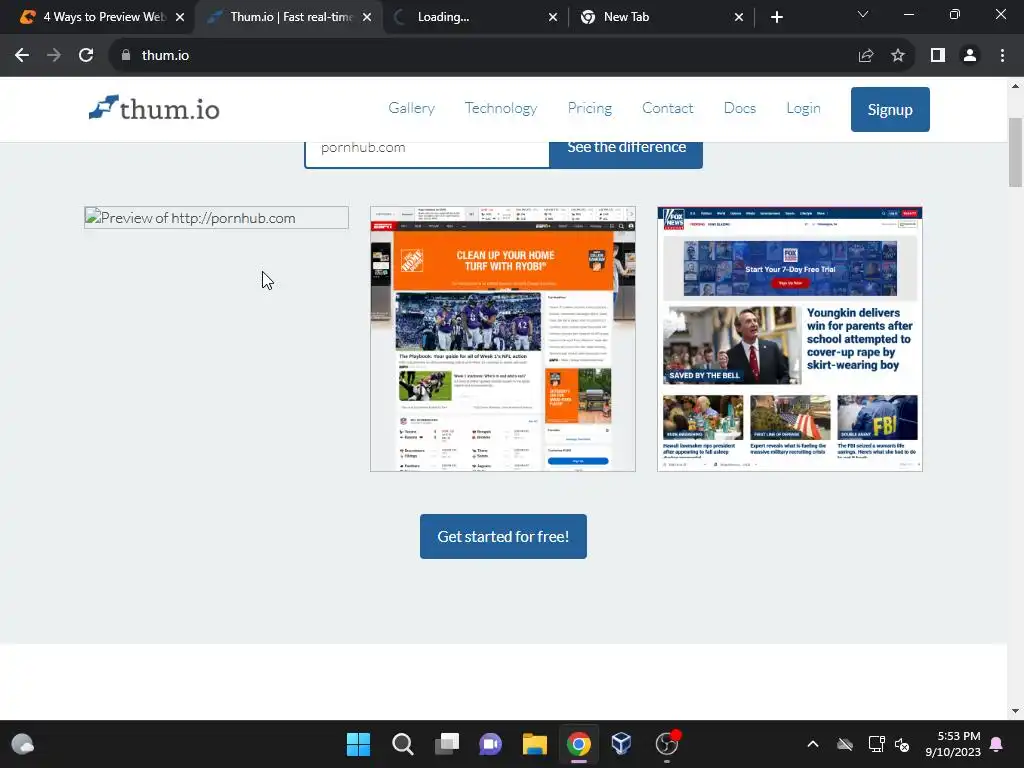Click the cloud sync tray icon
This screenshot has height=768, width=1024.
coord(845,744)
